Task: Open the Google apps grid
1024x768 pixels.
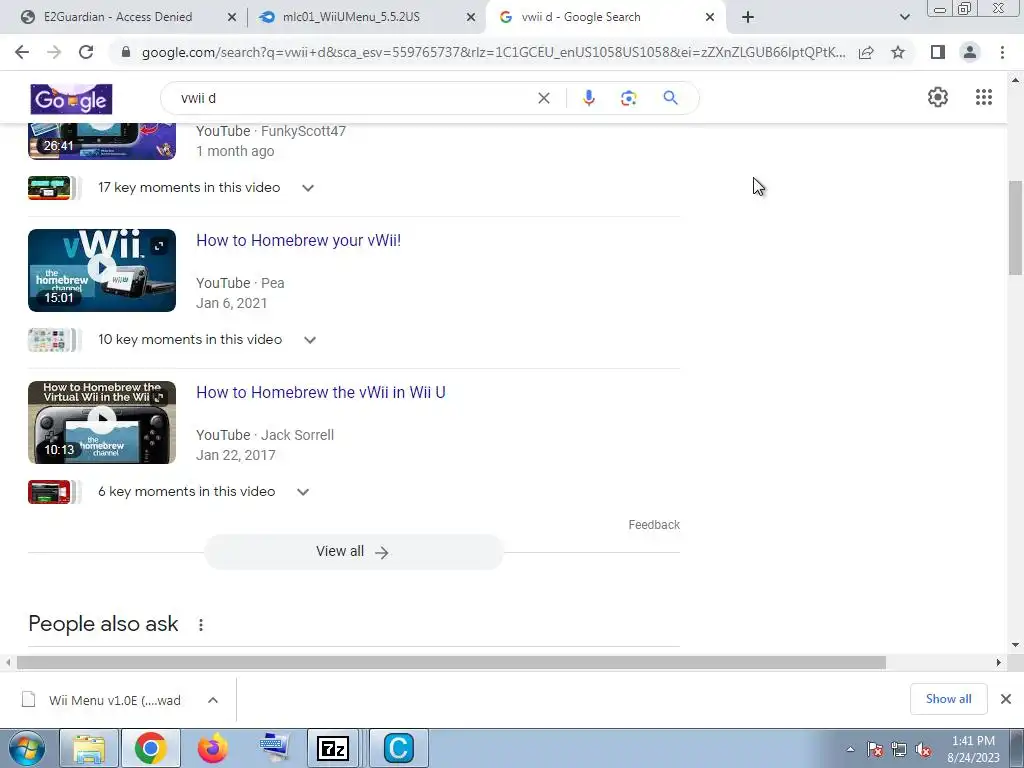Action: [x=984, y=97]
